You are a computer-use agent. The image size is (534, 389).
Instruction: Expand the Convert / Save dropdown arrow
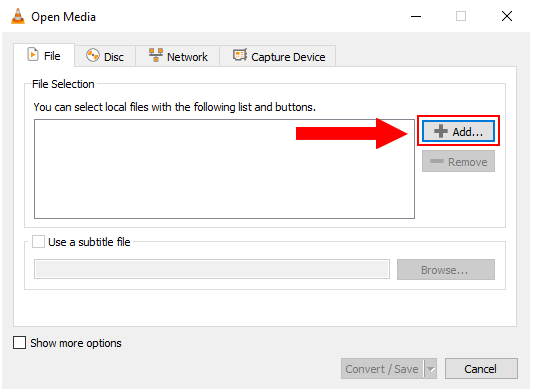pos(431,369)
